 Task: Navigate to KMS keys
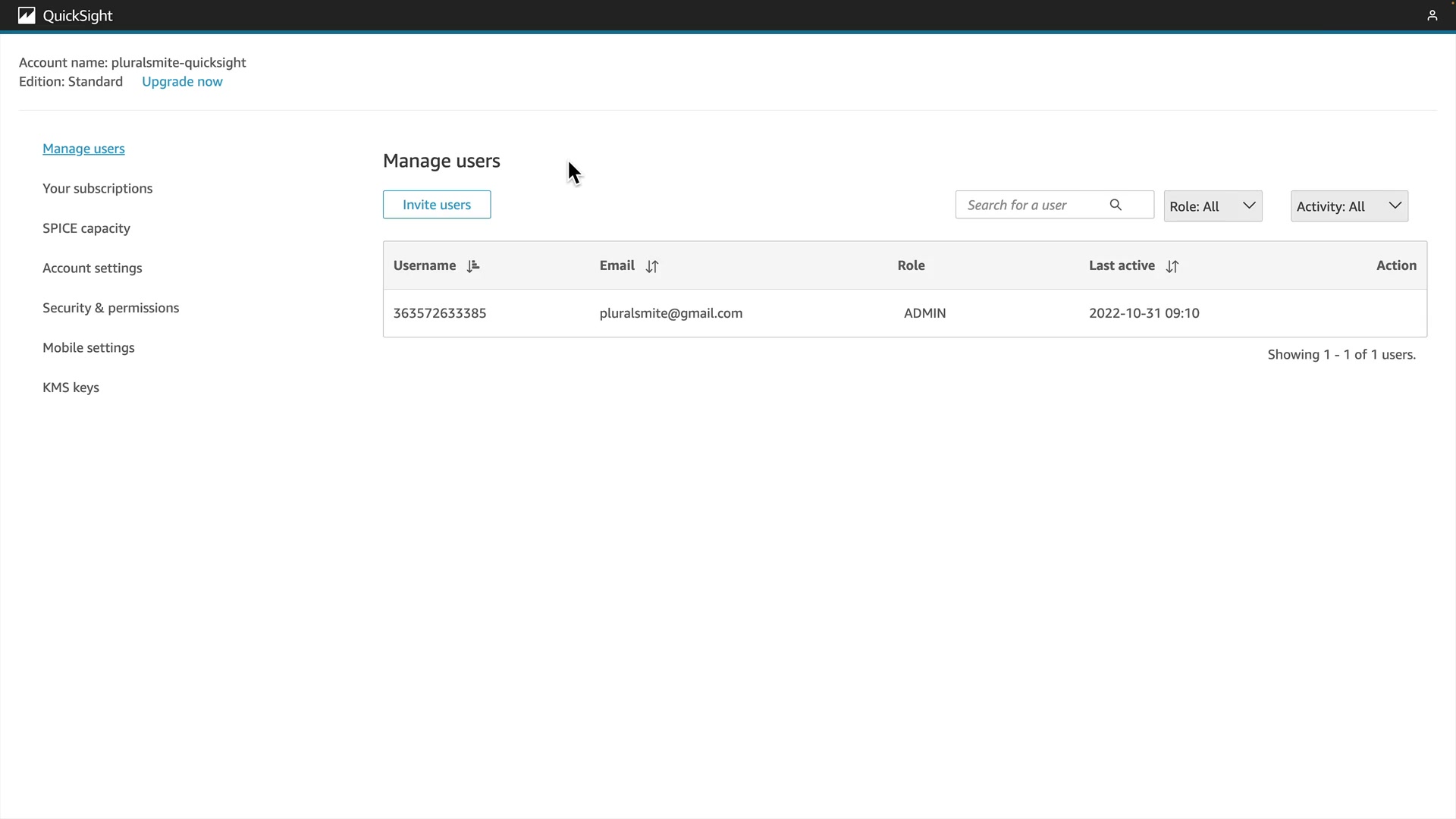pyautogui.click(x=71, y=388)
